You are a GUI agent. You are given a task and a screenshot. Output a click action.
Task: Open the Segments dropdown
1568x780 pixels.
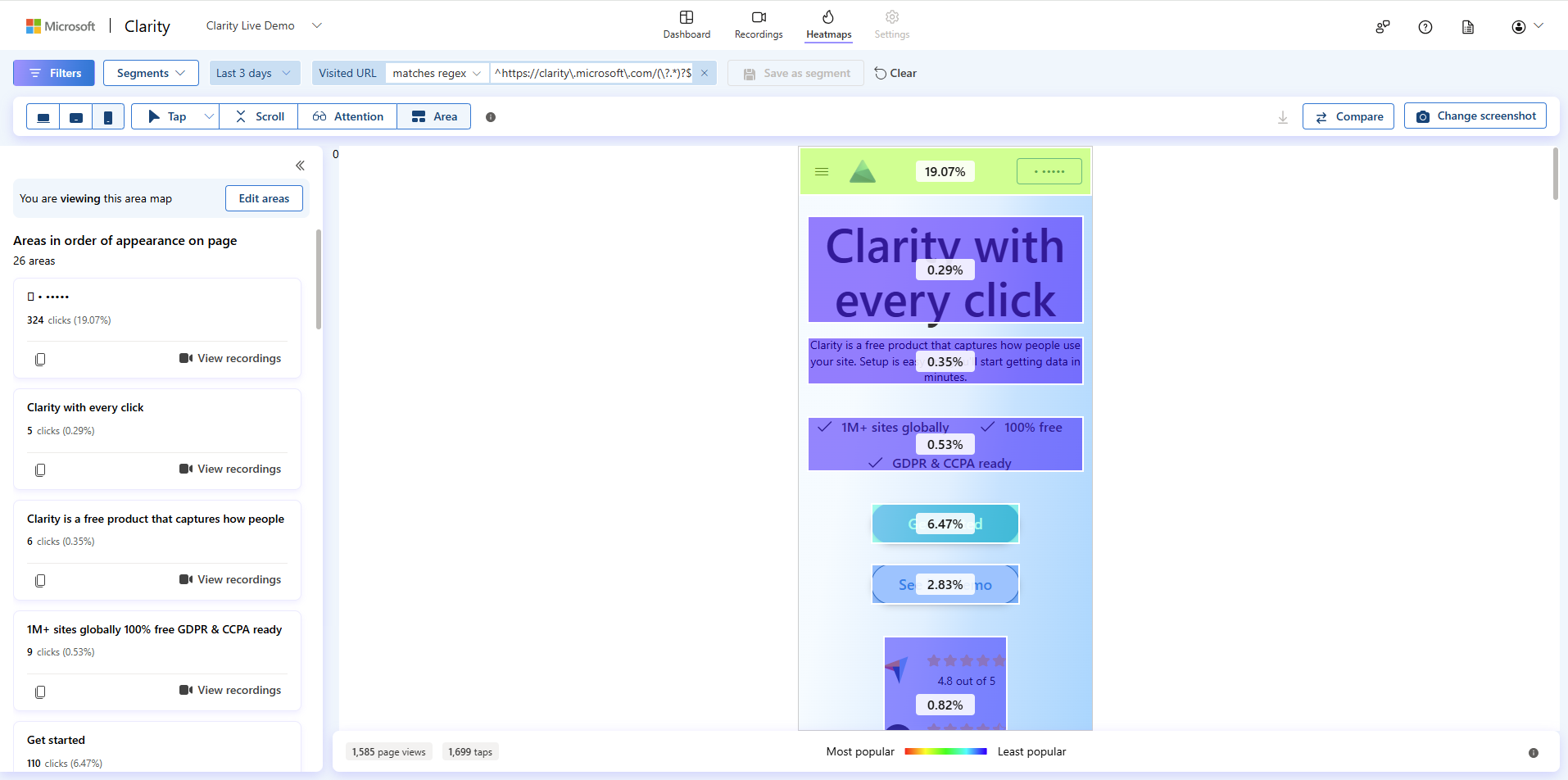point(151,73)
